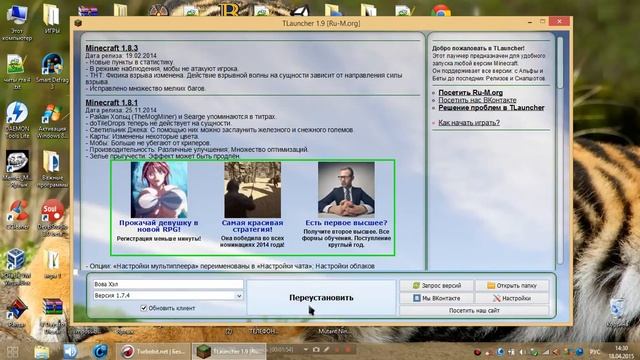Click the pencil icon in recorder bar
Screen dimensions: 640x360
tap(327, 350)
